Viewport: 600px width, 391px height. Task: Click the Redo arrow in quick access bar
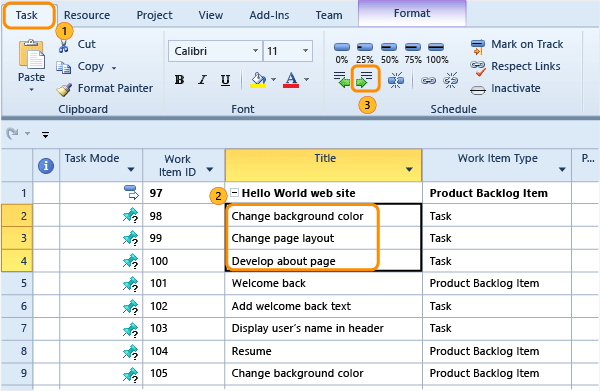pos(13,134)
